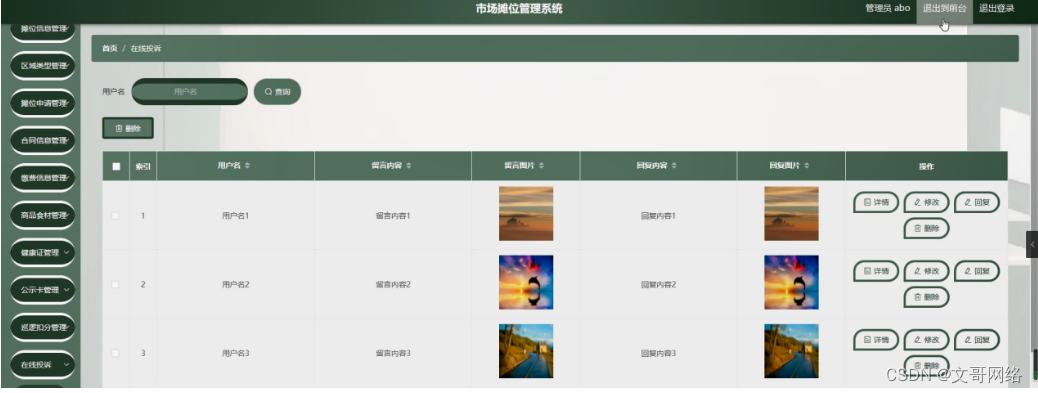Open 回复图片 thumbnail for 用户名2
Screen dimensions: 1038x393
[x=791, y=283]
